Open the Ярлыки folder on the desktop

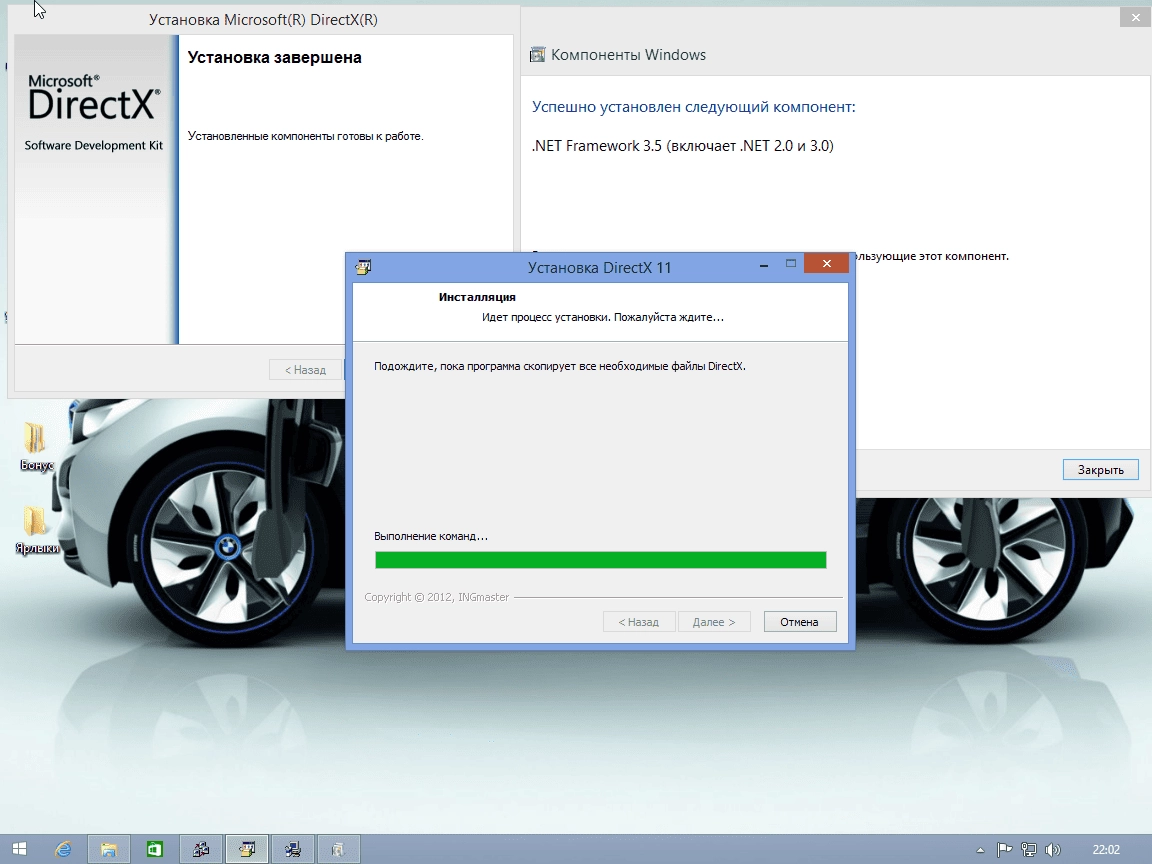click(36, 529)
